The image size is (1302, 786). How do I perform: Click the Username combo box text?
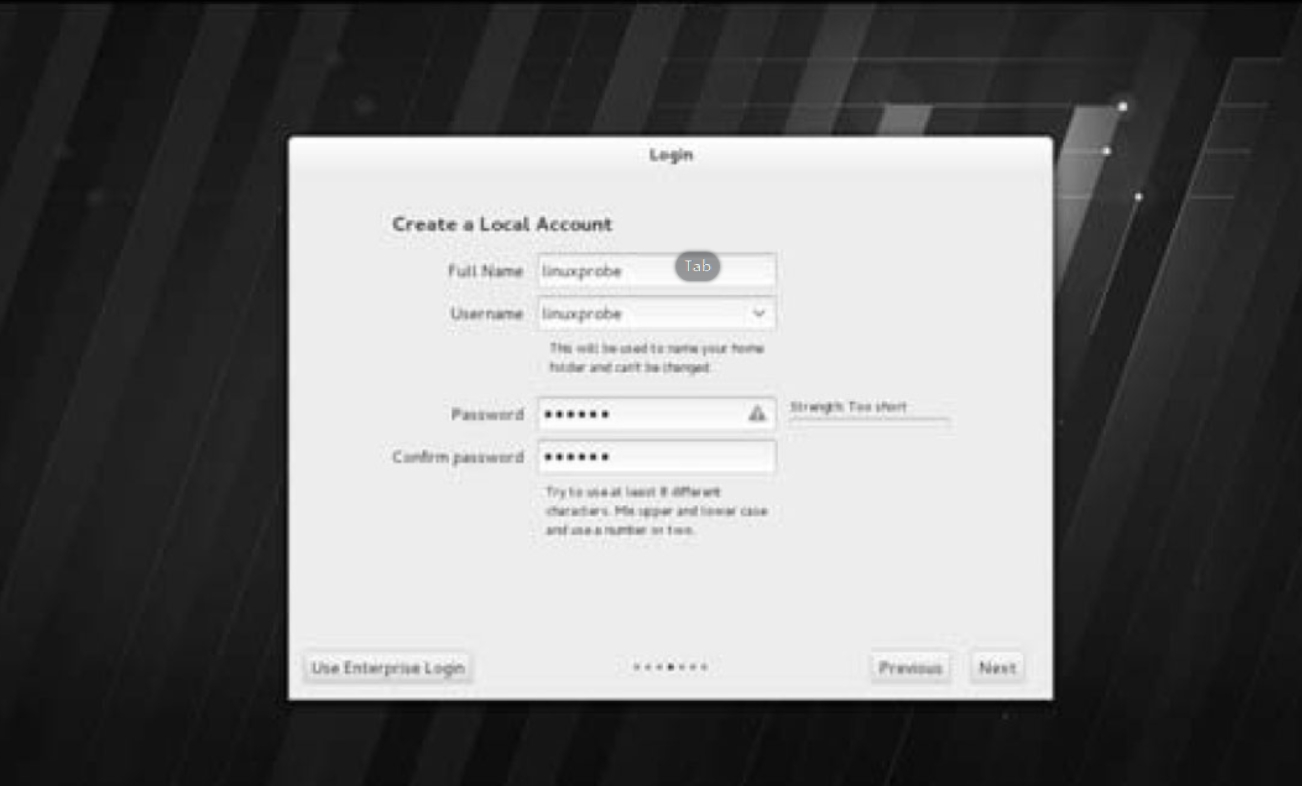click(x=582, y=314)
